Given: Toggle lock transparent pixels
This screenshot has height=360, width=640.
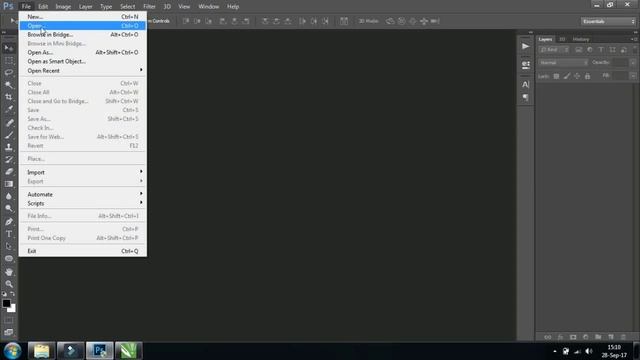Looking at the screenshot, I should click(x=556, y=76).
